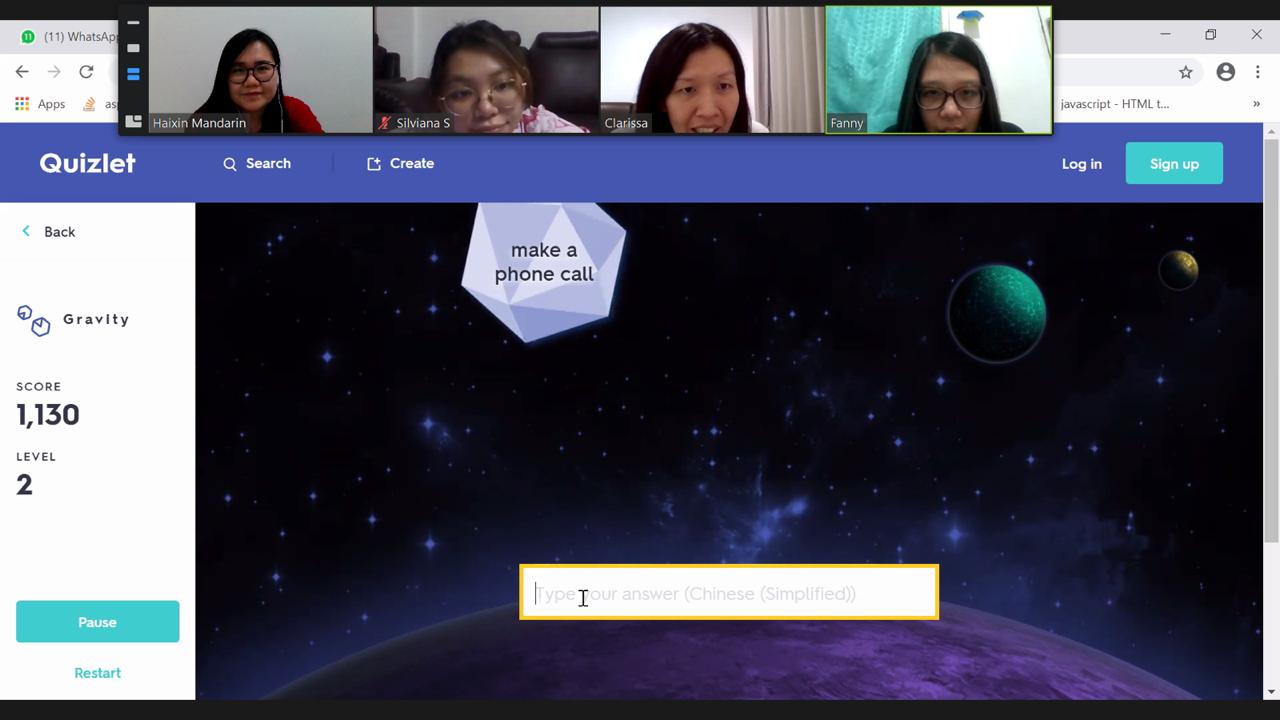
Task: Click the Sign up button
Action: click(x=1174, y=164)
